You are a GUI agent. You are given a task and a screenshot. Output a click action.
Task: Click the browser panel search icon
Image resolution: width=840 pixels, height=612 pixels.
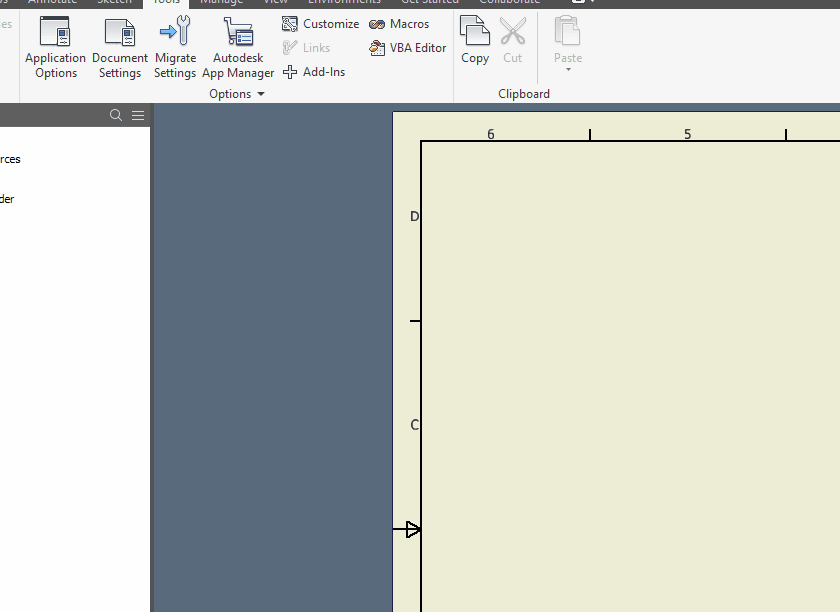(x=116, y=115)
